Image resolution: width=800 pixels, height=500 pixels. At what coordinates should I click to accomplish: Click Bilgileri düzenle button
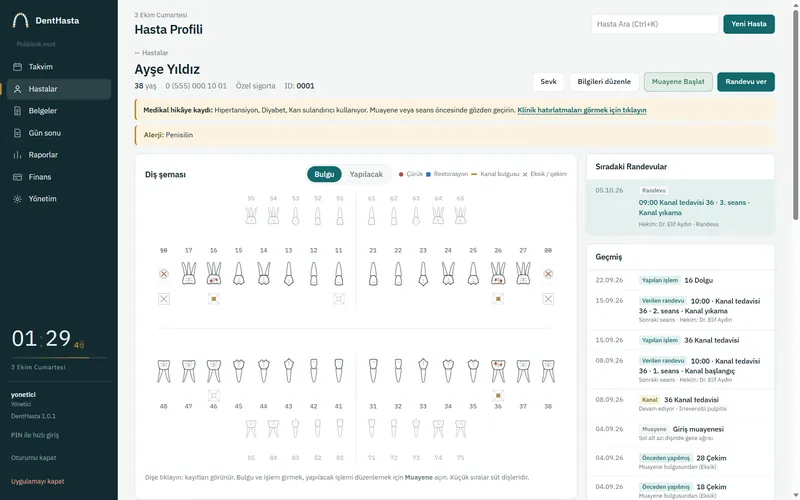[x=604, y=82]
